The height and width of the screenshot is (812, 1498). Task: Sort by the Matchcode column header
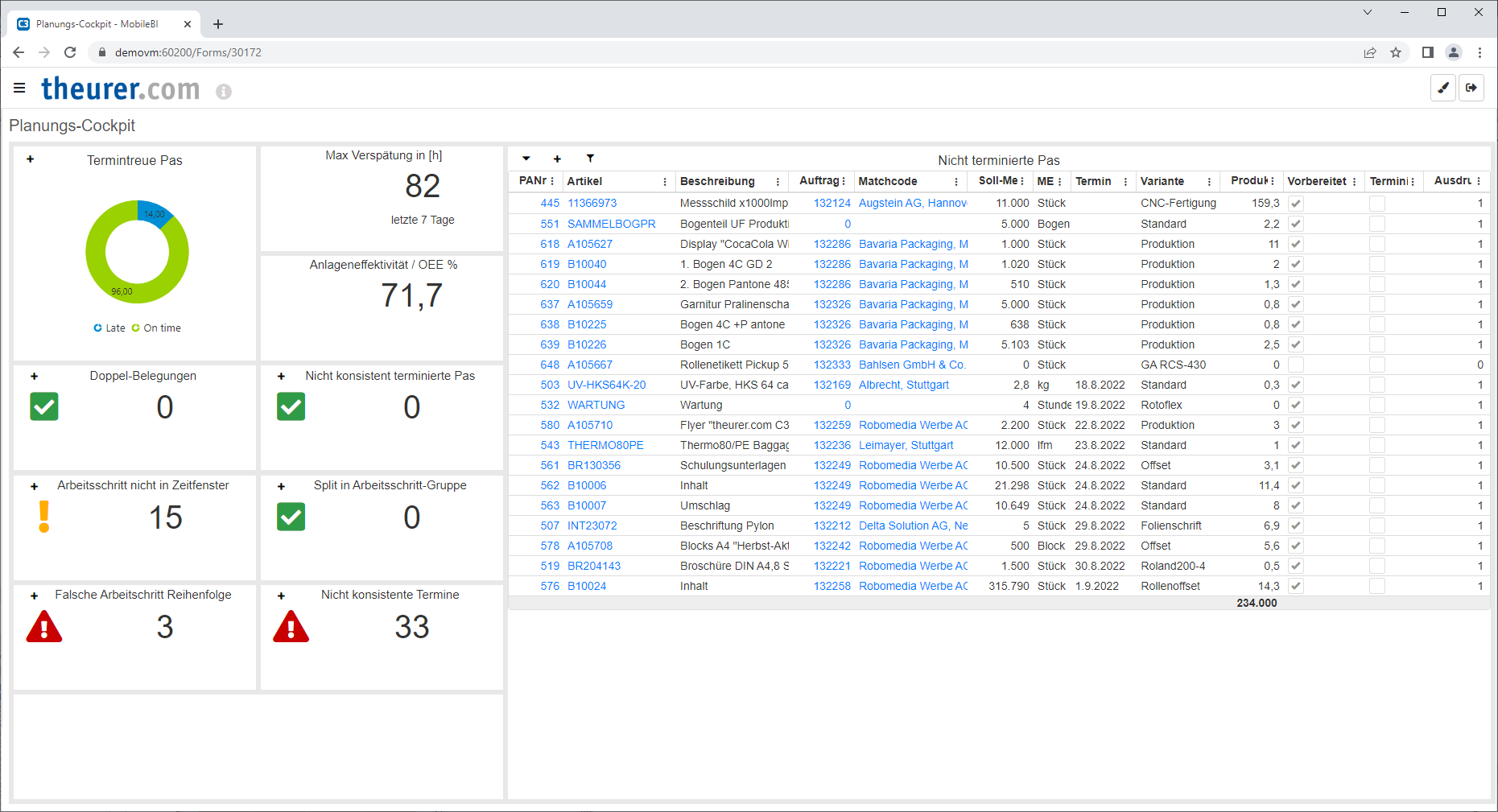tap(888, 182)
